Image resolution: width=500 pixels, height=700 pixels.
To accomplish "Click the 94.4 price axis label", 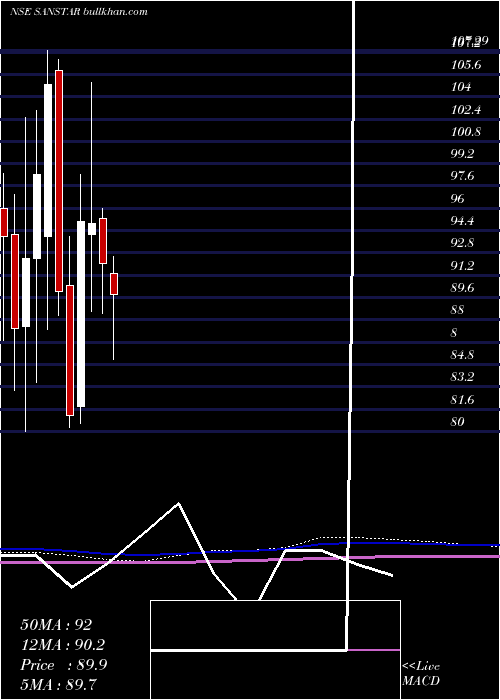I will pos(462,221).
